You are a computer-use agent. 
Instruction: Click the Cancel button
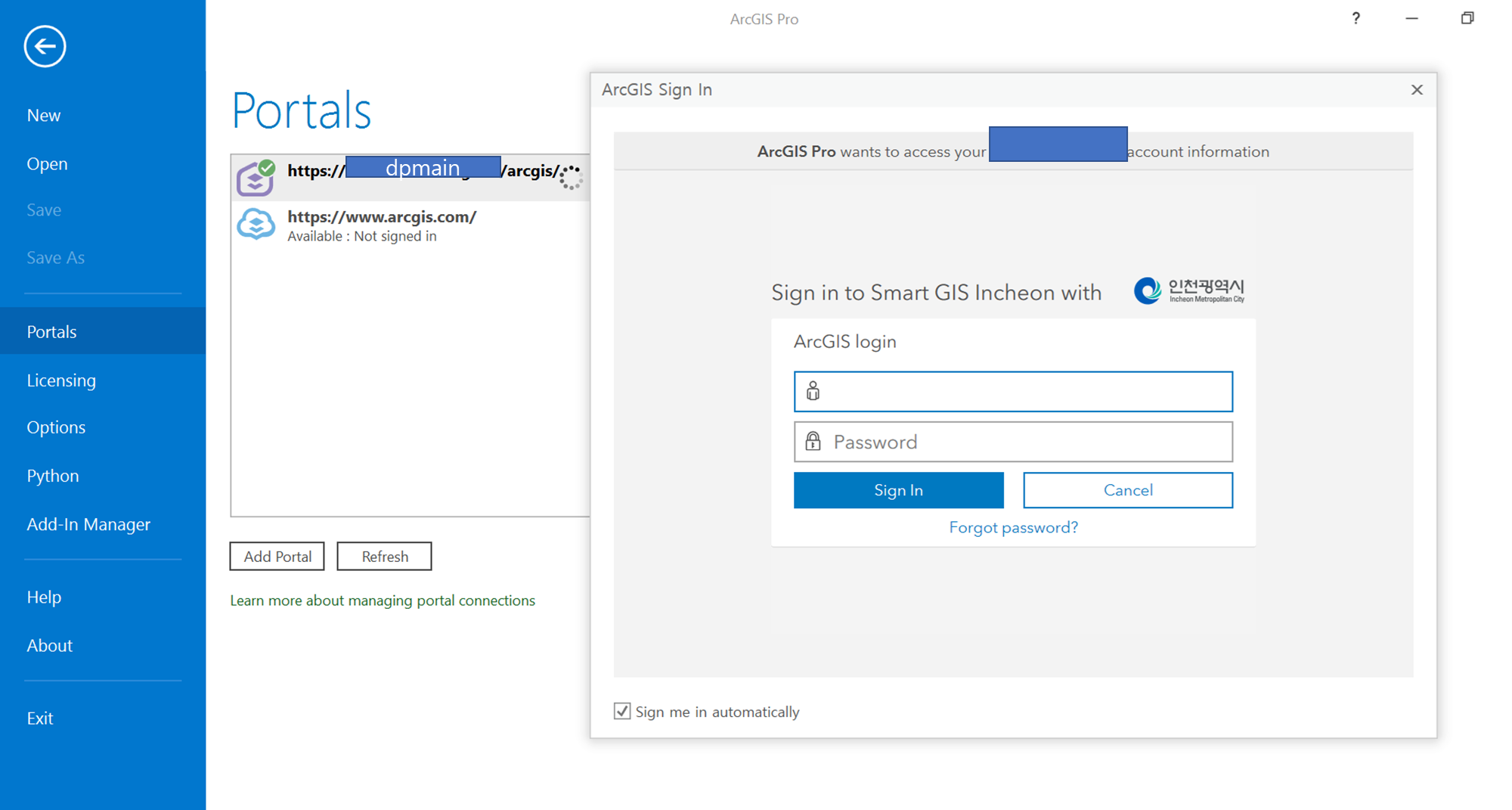(1128, 490)
